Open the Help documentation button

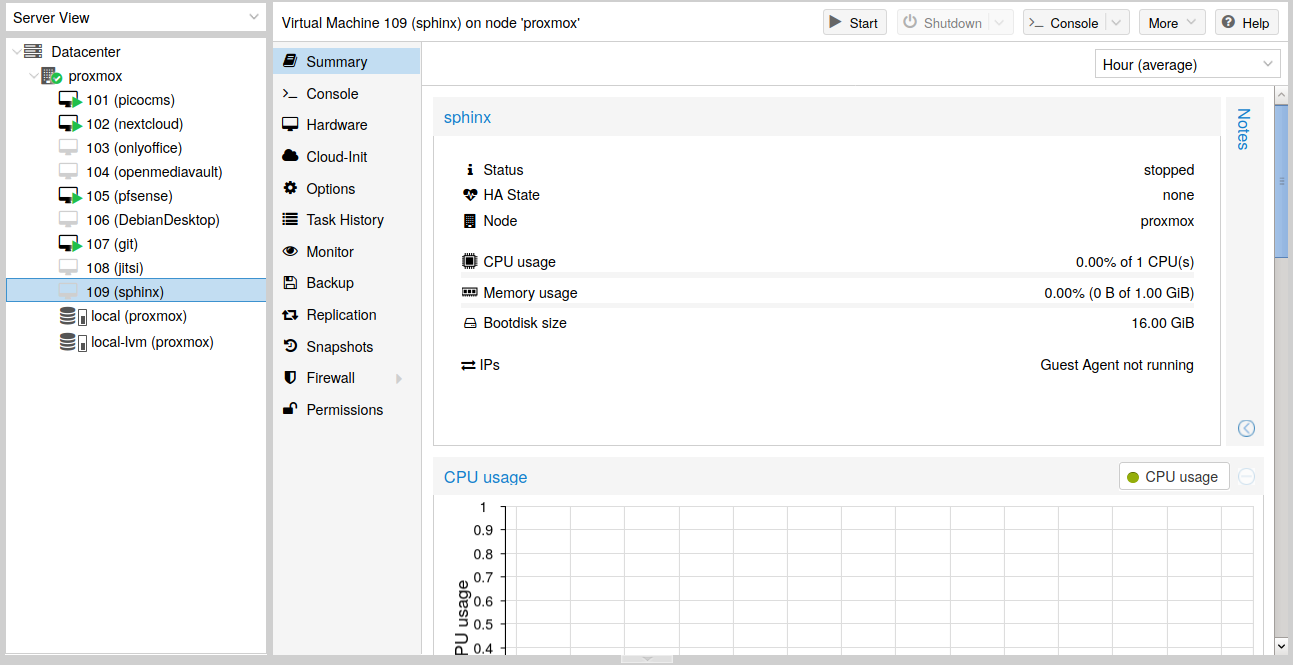point(1246,23)
